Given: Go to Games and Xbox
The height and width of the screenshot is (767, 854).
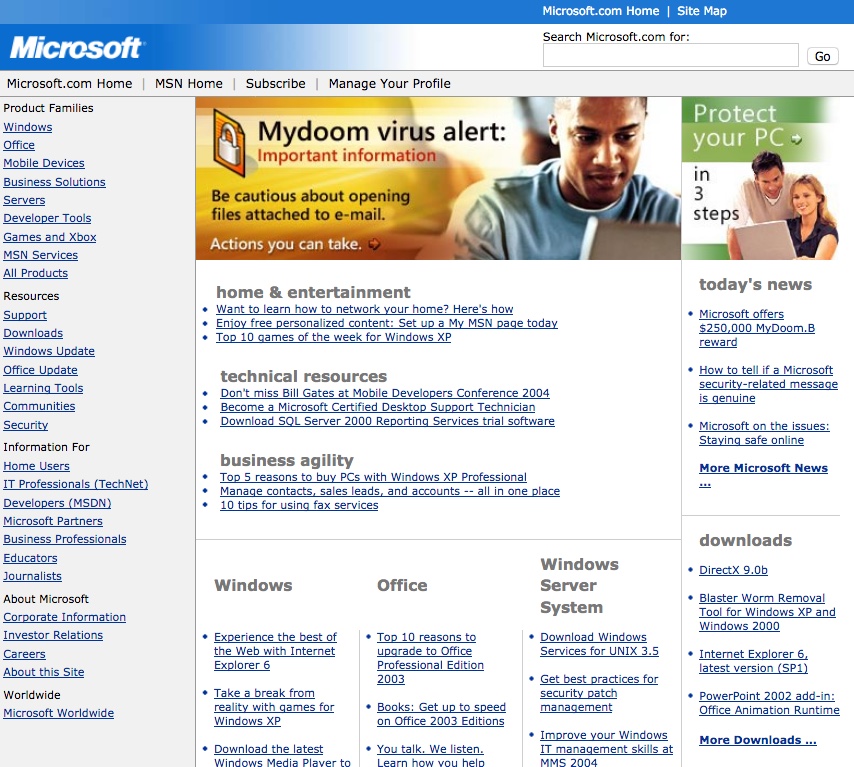Looking at the screenshot, I should point(50,237).
